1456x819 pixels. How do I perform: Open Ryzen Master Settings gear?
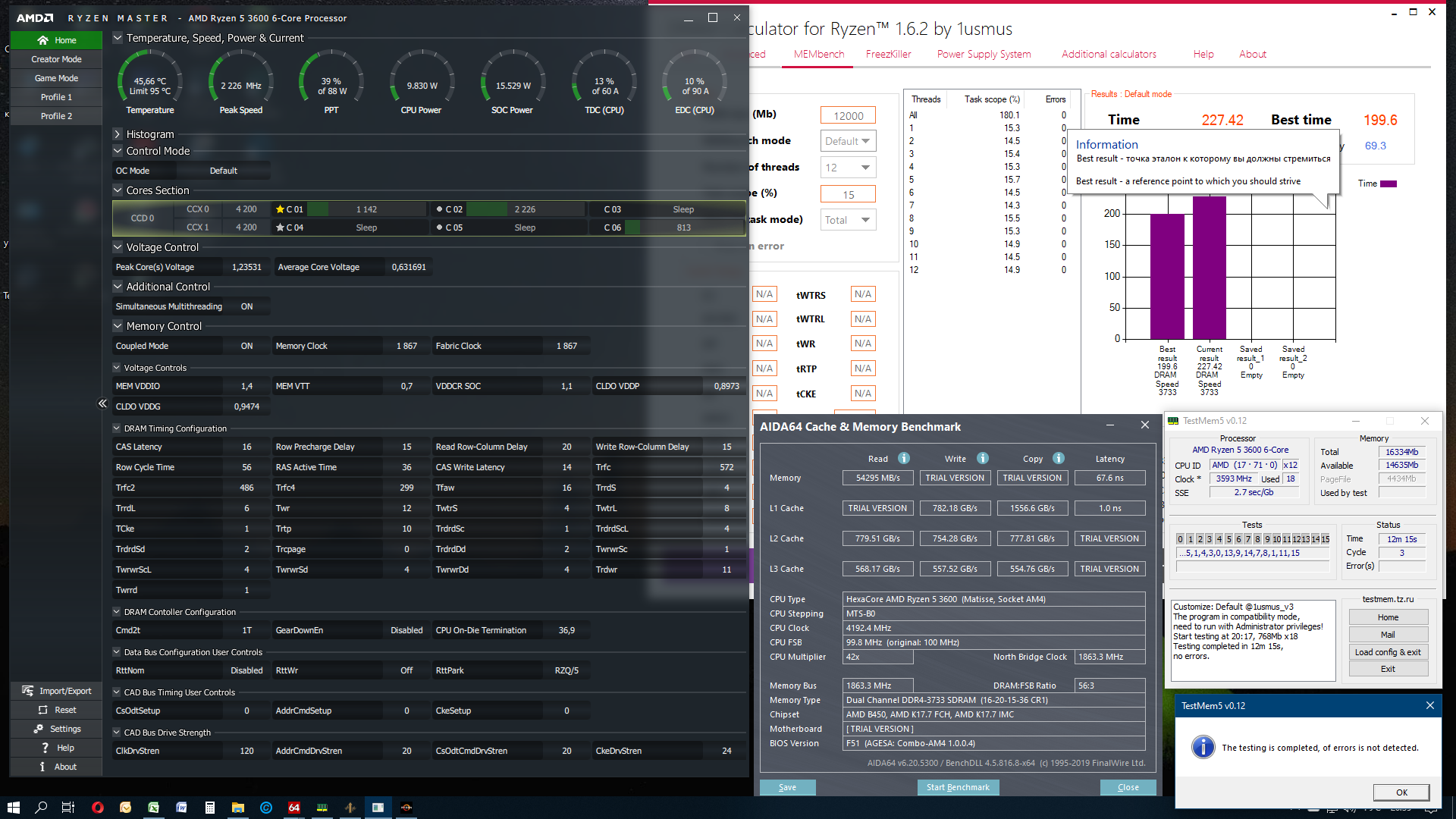tap(39, 729)
